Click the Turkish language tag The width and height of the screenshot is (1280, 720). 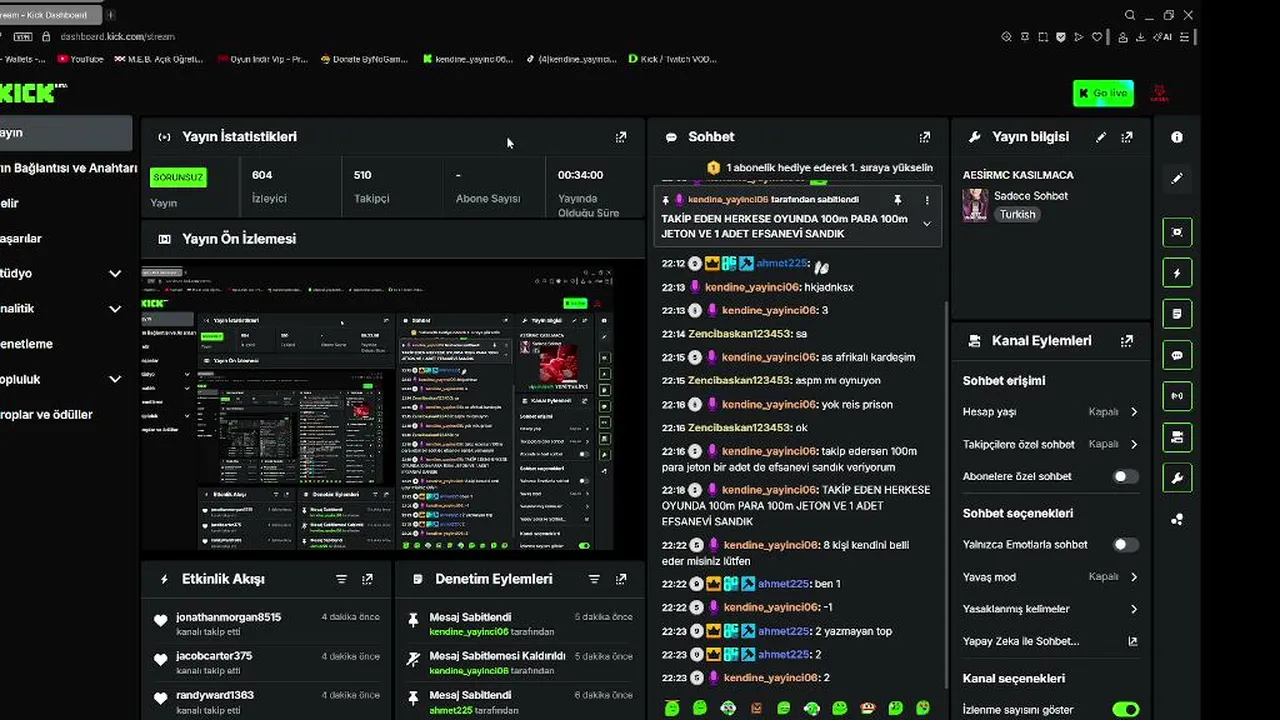[1018, 215]
